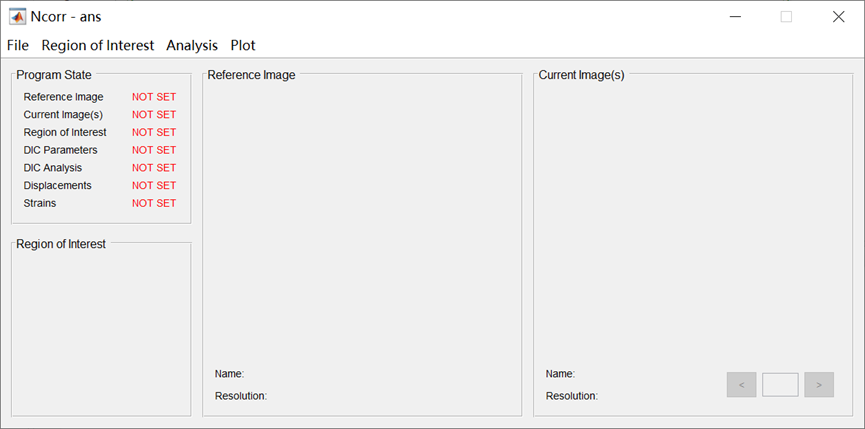Maximize the Ncorr window

[x=786, y=17]
